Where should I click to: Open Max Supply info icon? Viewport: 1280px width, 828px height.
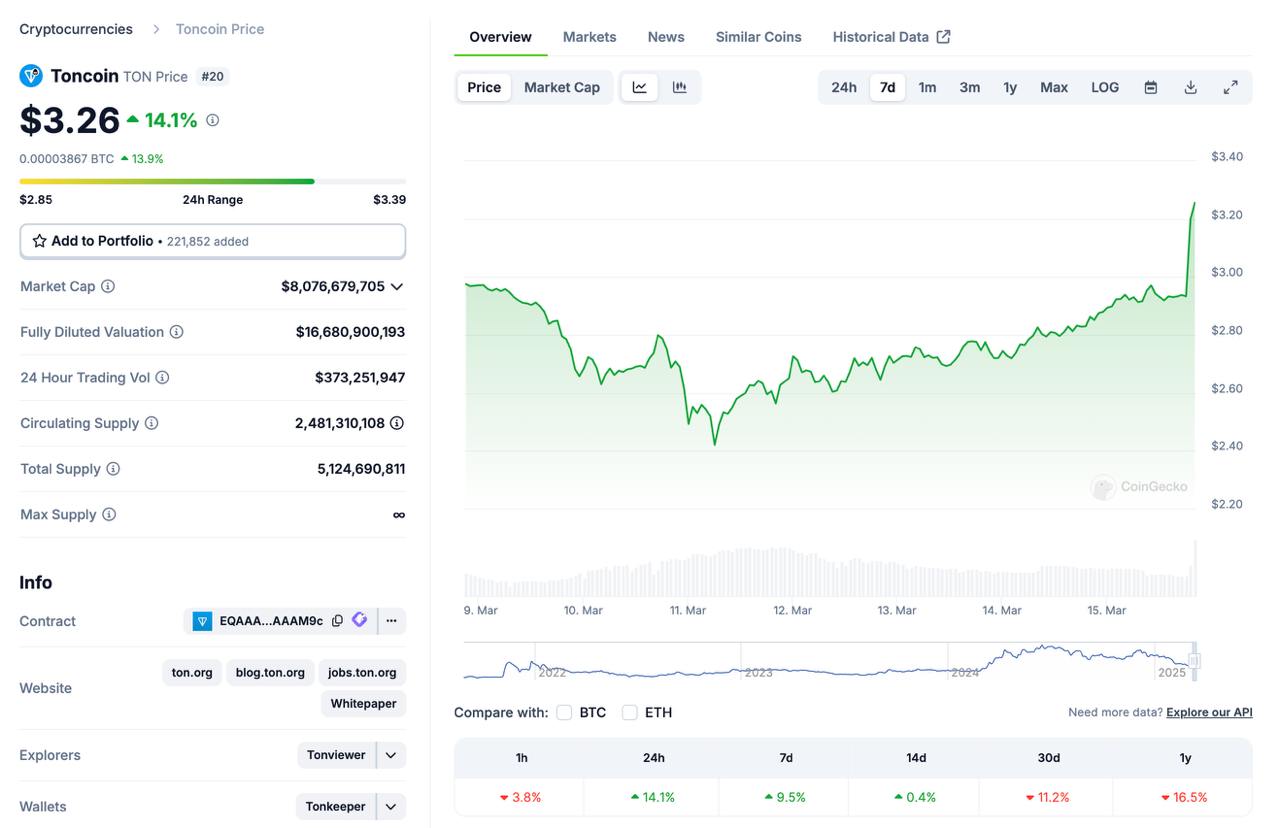click(x=109, y=514)
